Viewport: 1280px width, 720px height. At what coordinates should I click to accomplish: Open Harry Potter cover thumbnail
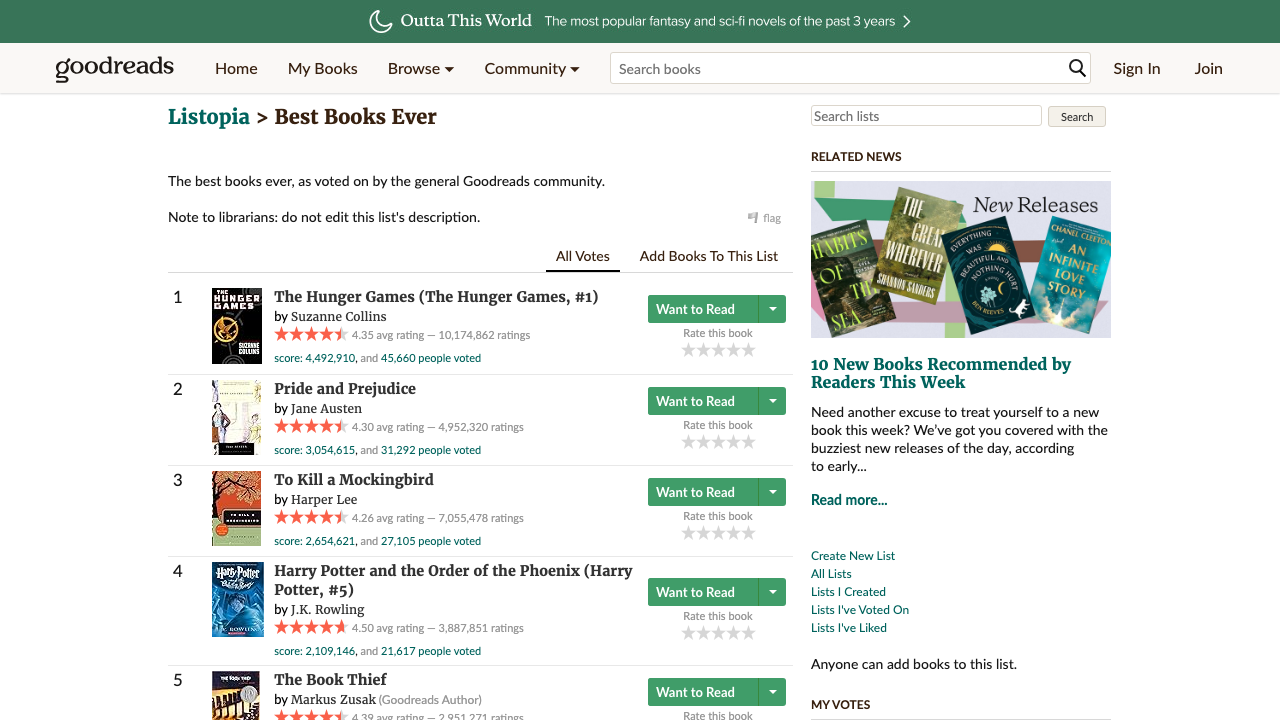(238, 599)
